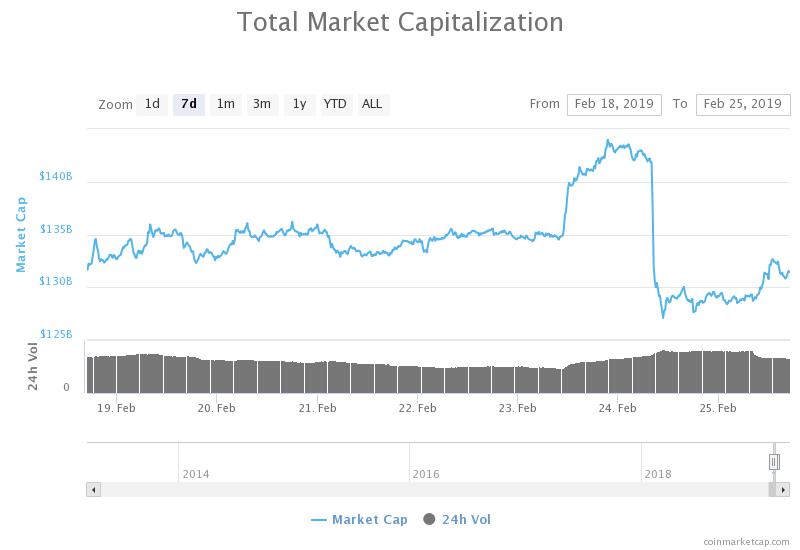Edit the To date Feb 25, 2019

tap(743, 105)
